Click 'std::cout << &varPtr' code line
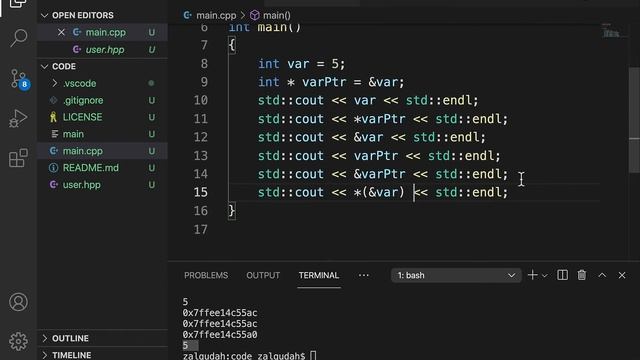Viewport: 640px width, 360px height. (x=383, y=174)
